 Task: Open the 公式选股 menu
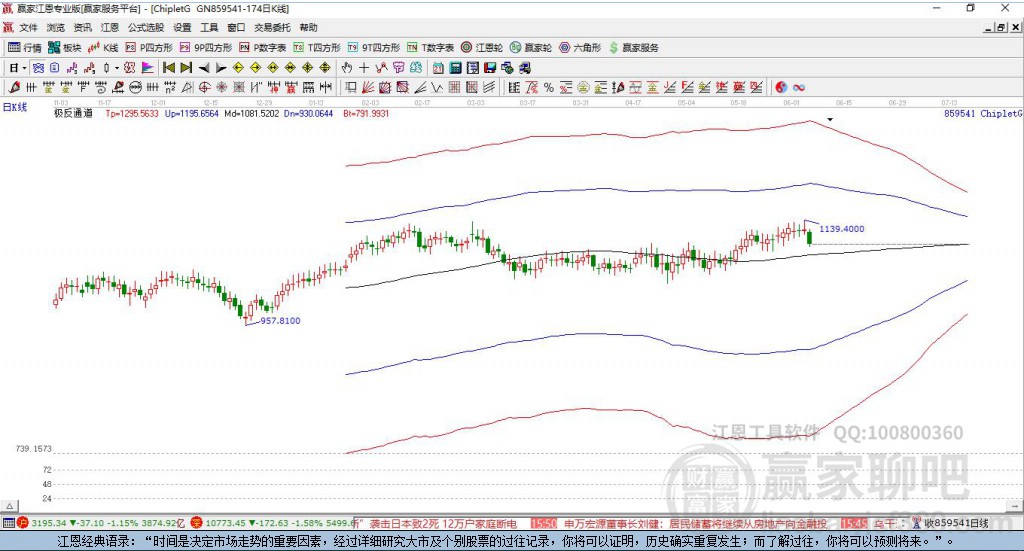point(146,27)
